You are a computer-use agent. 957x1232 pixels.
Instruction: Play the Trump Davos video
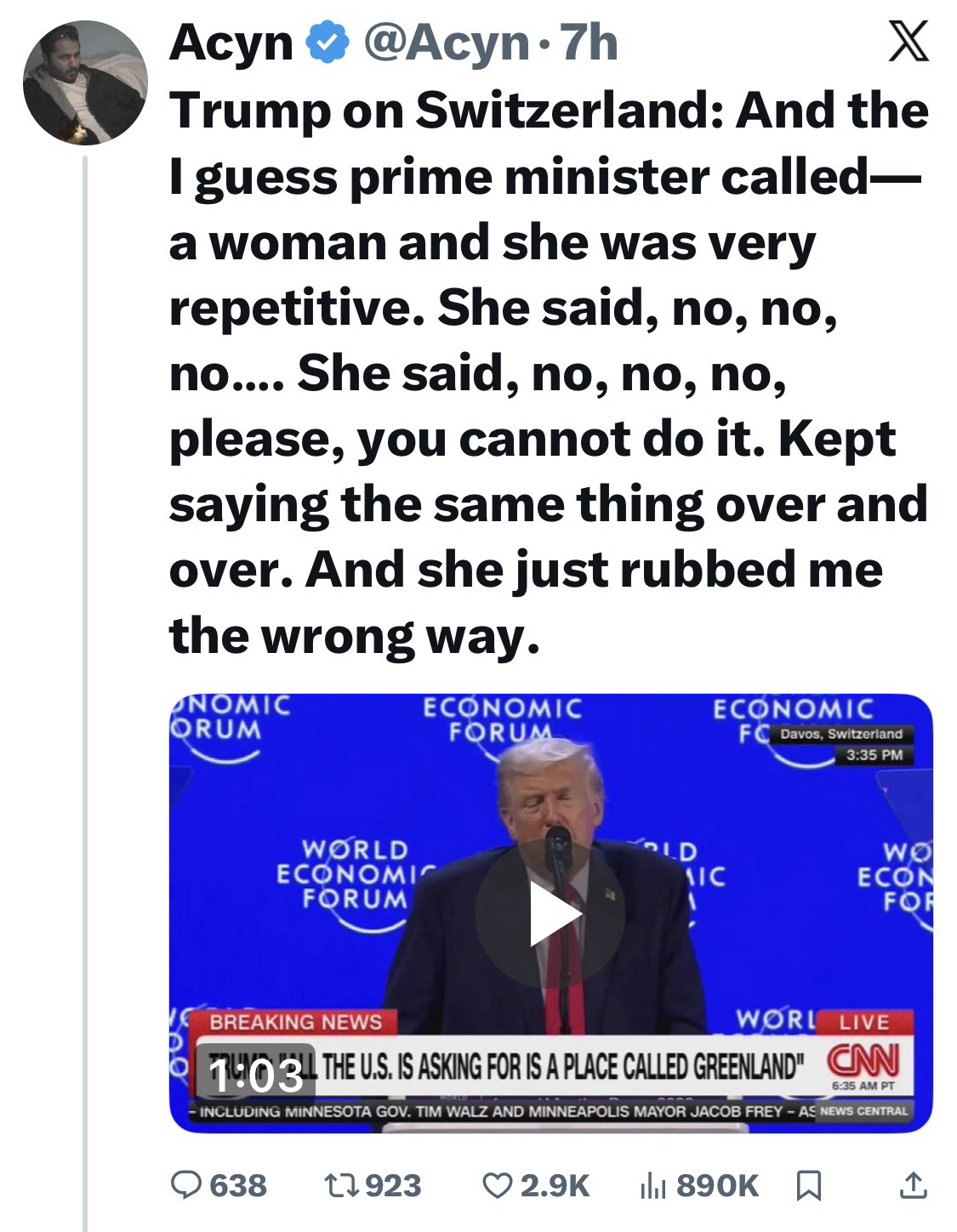pyautogui.click(x=550, y=913)
